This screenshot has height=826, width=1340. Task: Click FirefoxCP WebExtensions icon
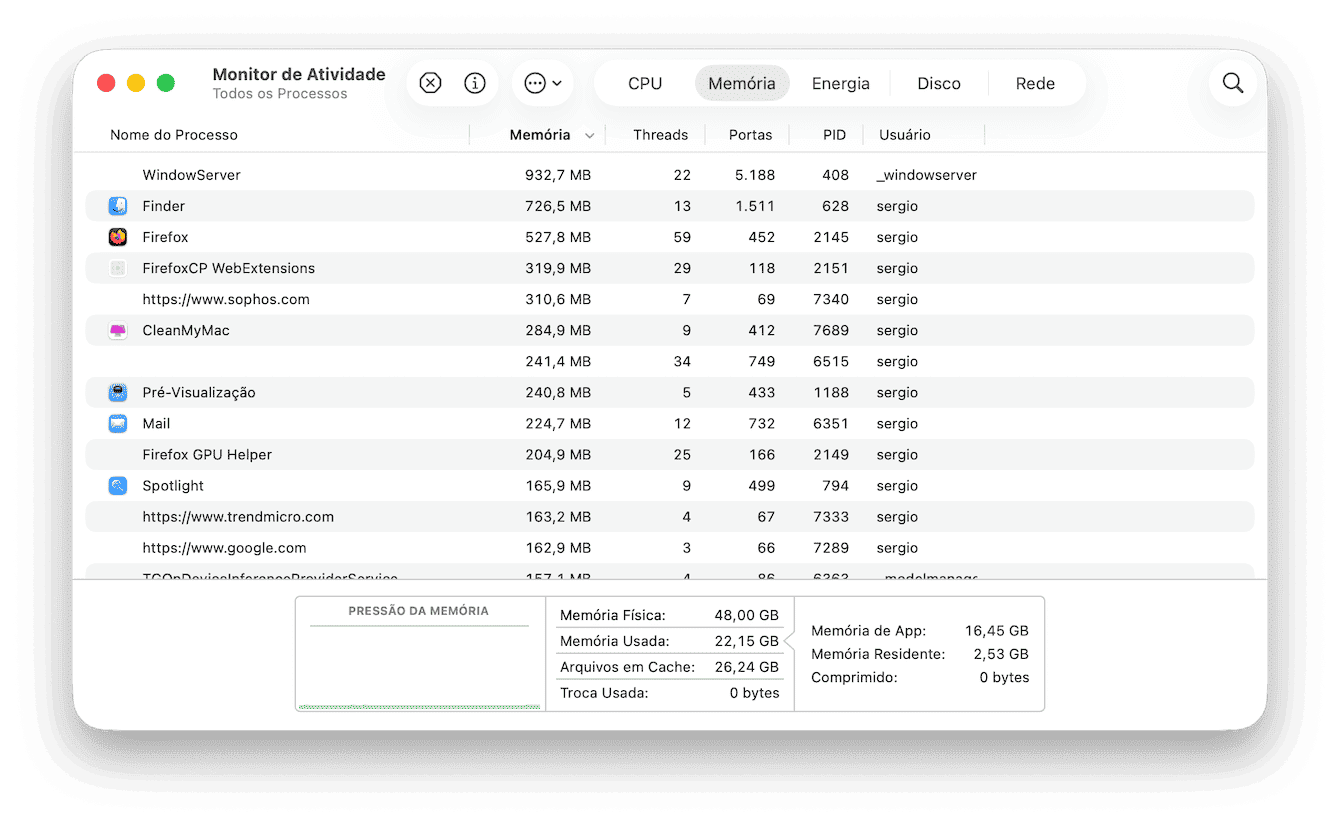point(118,268)
